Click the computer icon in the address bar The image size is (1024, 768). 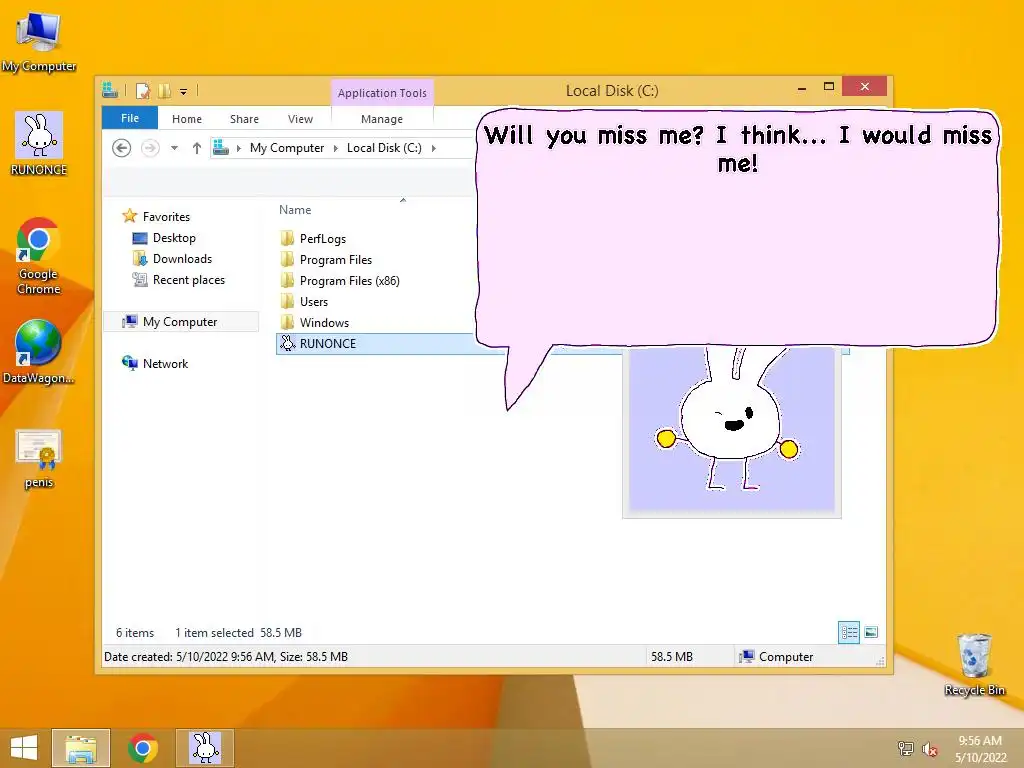[221, 148]
